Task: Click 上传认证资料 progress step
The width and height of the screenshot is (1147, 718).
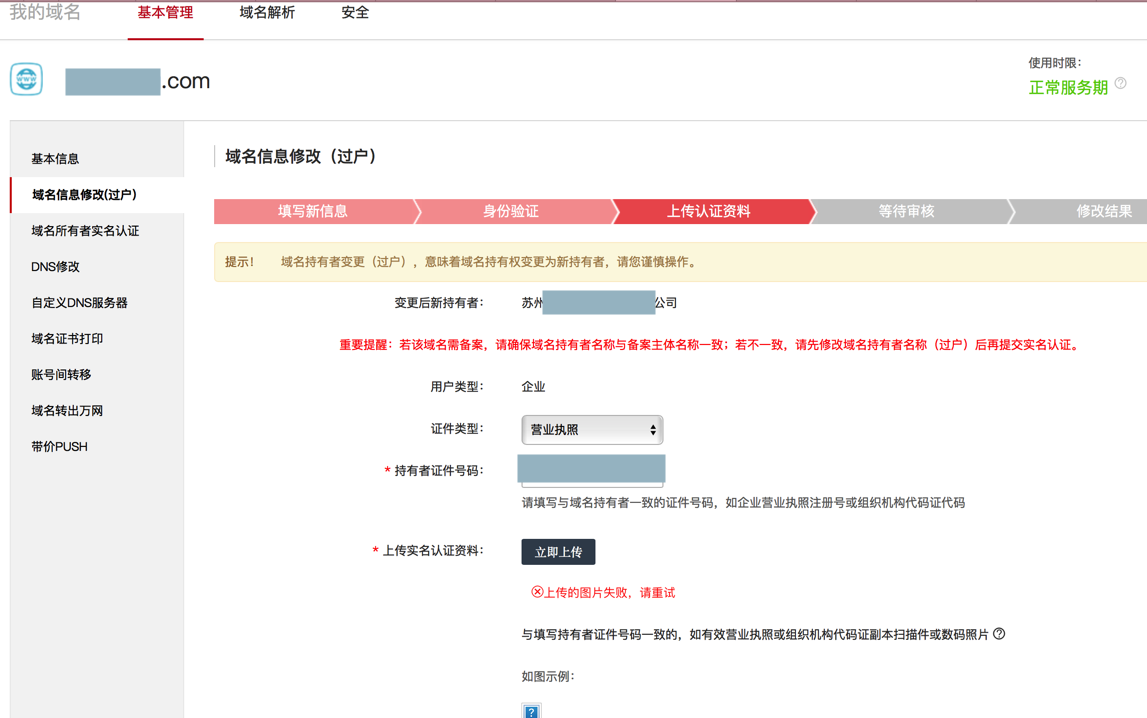Action: (711, 211)
